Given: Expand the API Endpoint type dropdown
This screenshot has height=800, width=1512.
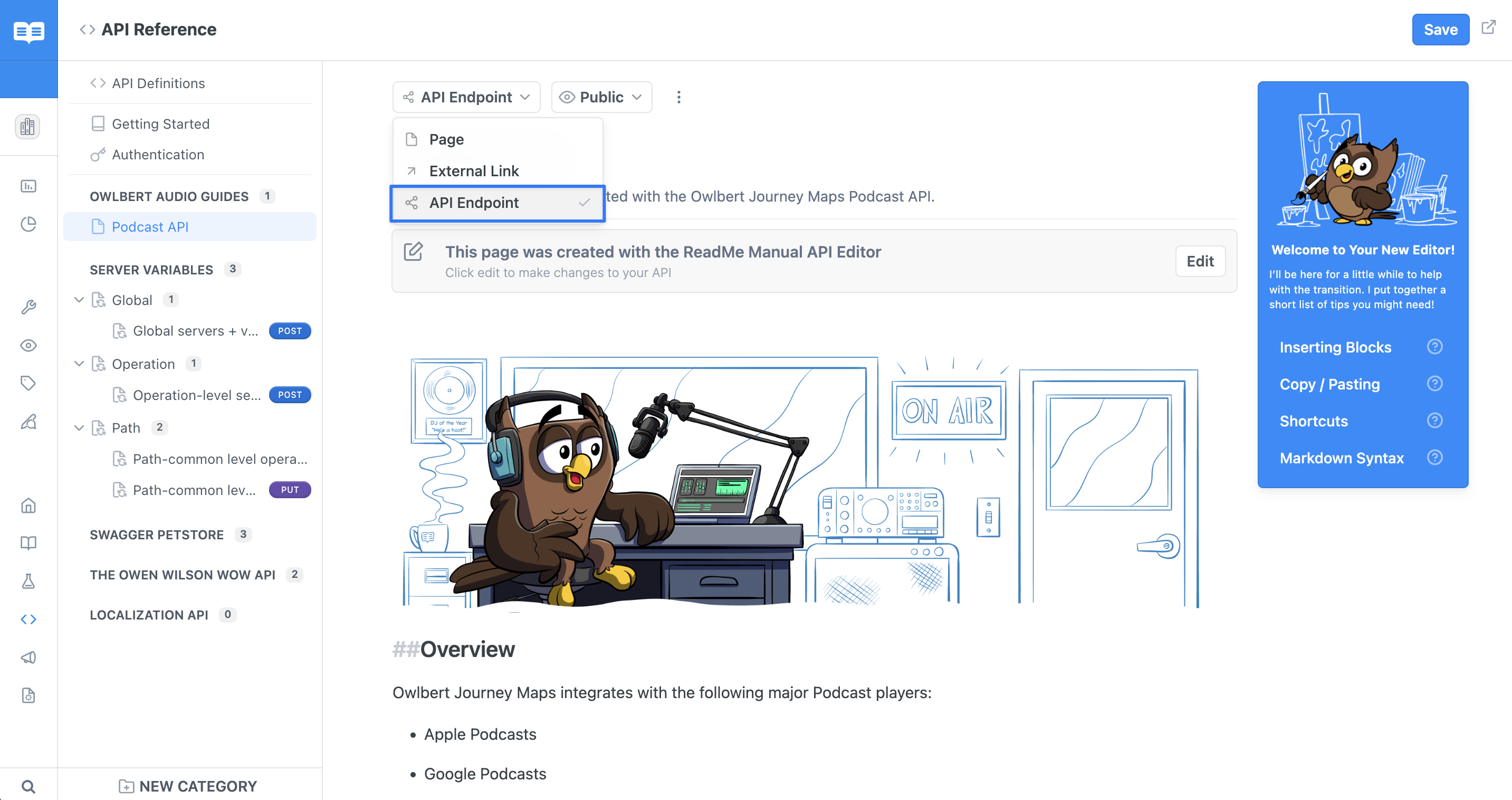Looking at the screenshot, I should [x=467, y=97].
